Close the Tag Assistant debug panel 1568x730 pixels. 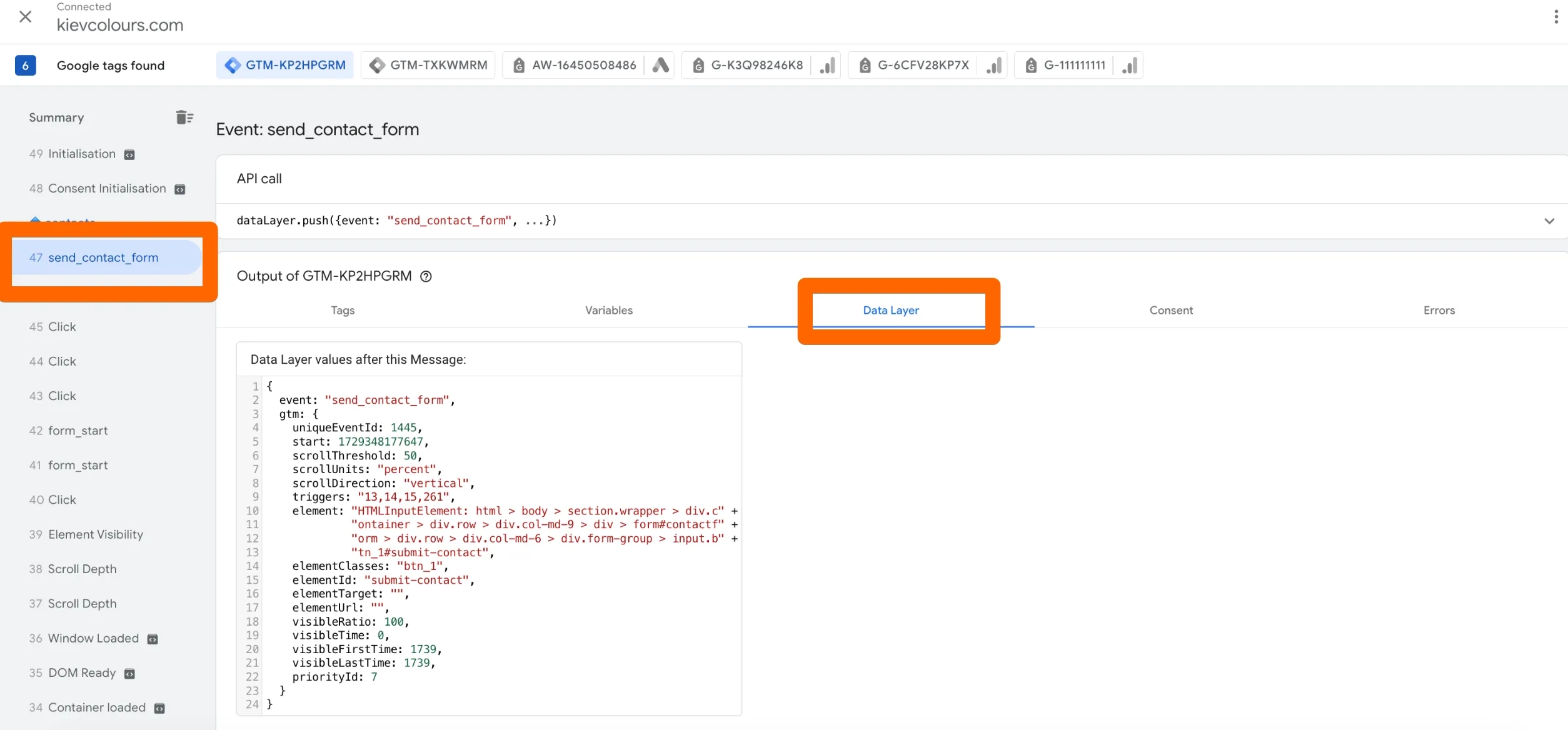coord(25,17)
